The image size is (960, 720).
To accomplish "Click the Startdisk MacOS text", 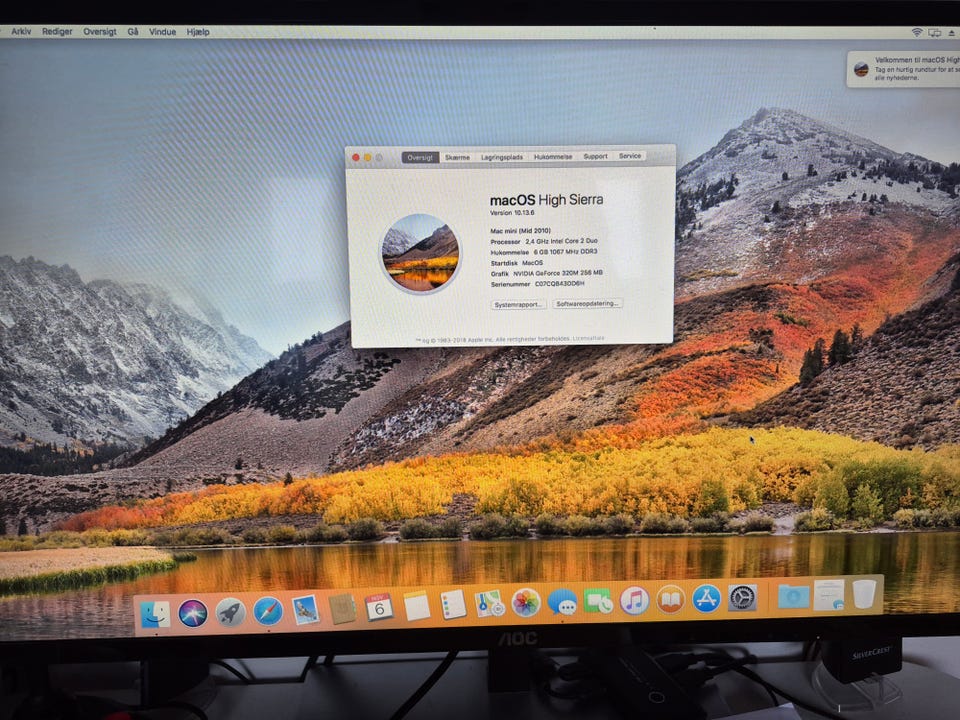I will 516,263.
